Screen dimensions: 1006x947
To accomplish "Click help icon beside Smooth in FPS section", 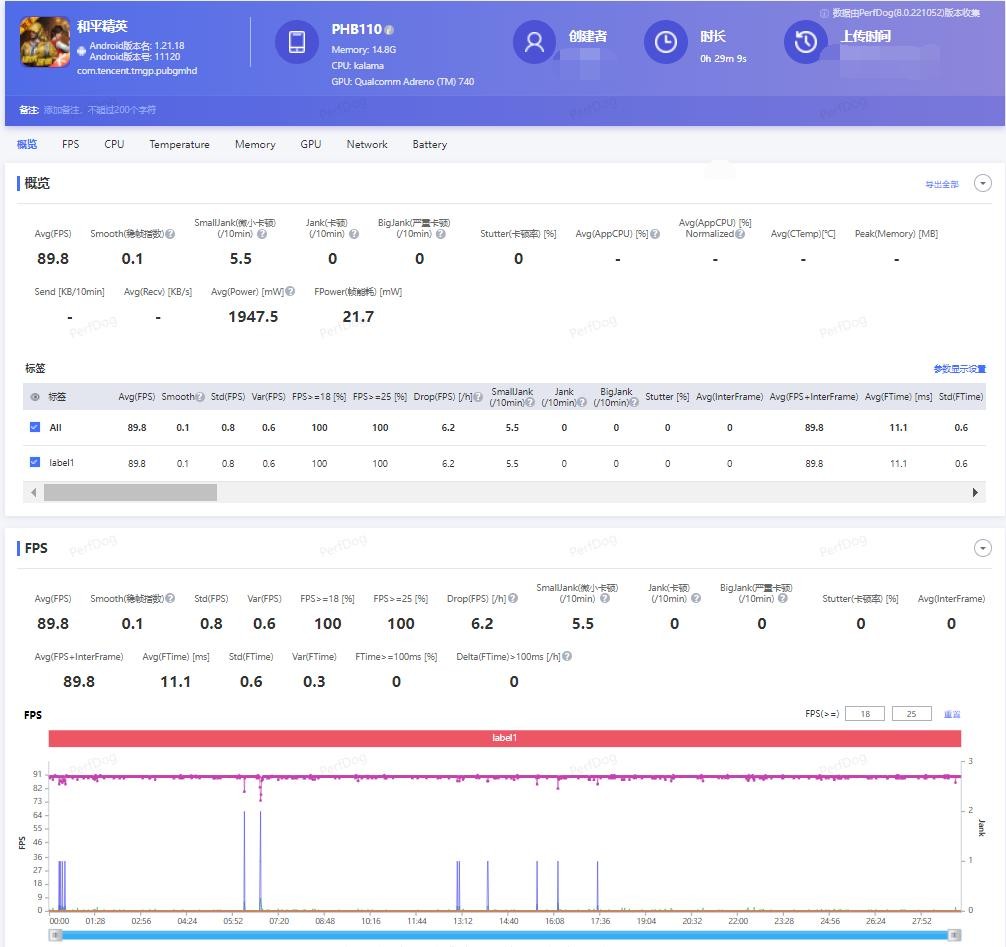I will (170, 599).
